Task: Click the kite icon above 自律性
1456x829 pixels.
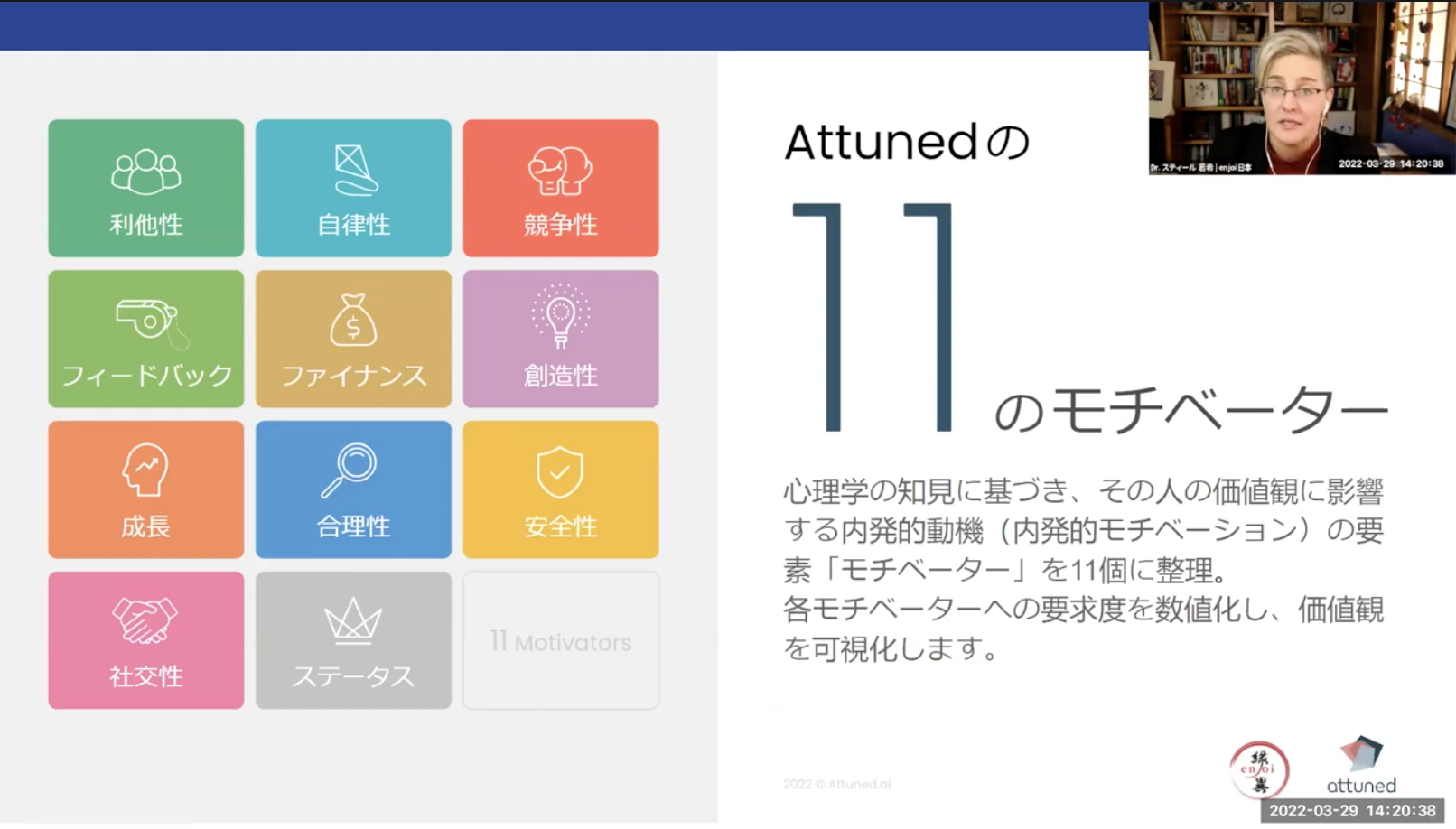Action: pos(354,170)
